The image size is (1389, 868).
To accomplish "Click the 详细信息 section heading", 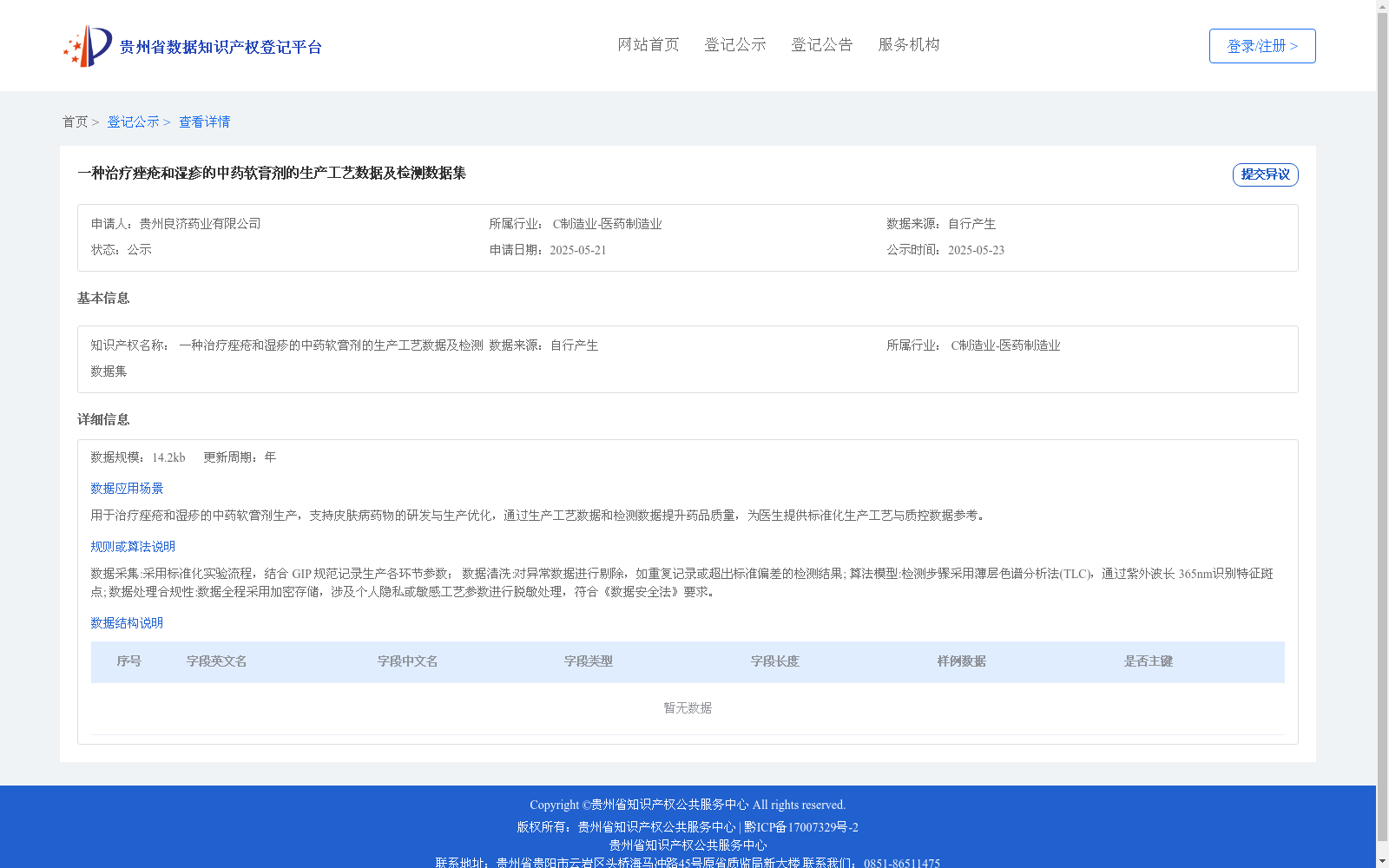I will (103, 420).
